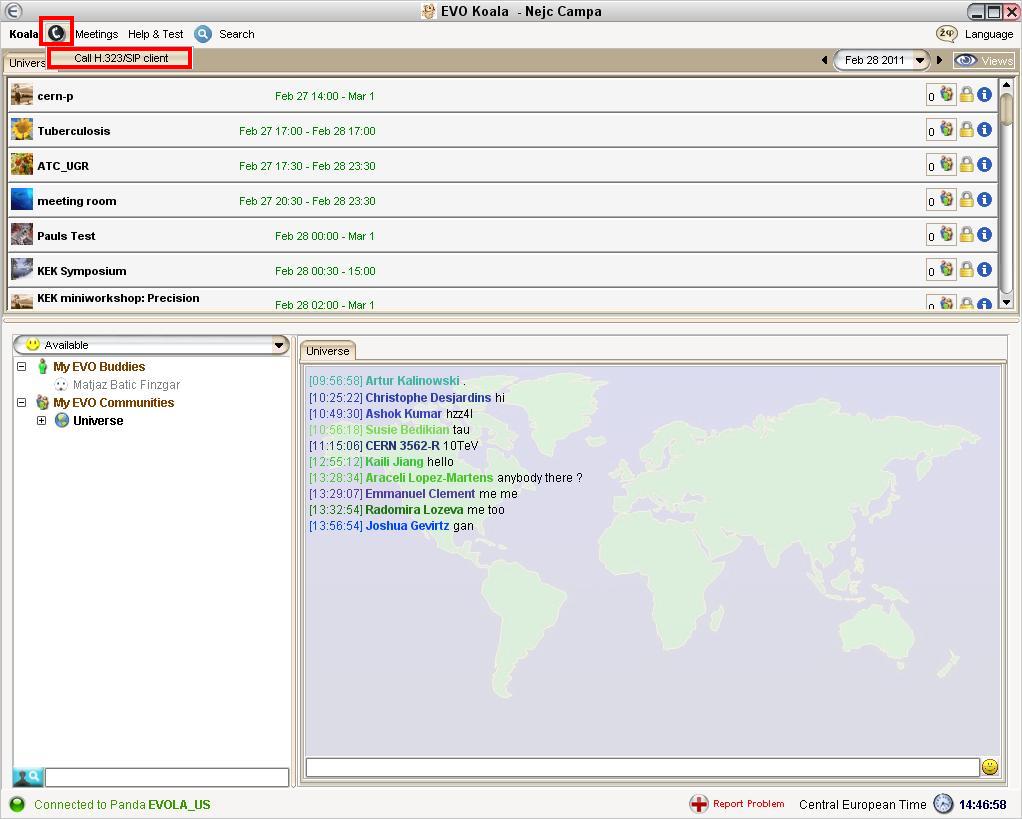Go to the previous day arrow
This screenshot has width=1022, height=819.
[825, 60]
